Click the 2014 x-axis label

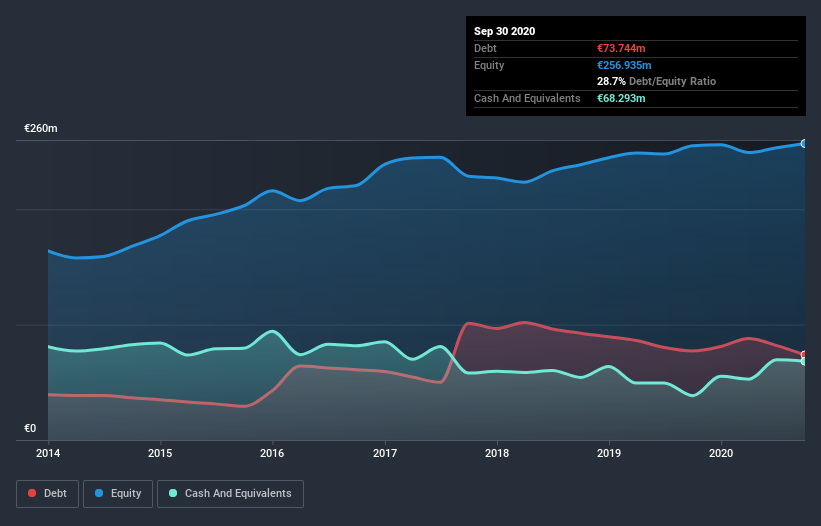point(48,453)
